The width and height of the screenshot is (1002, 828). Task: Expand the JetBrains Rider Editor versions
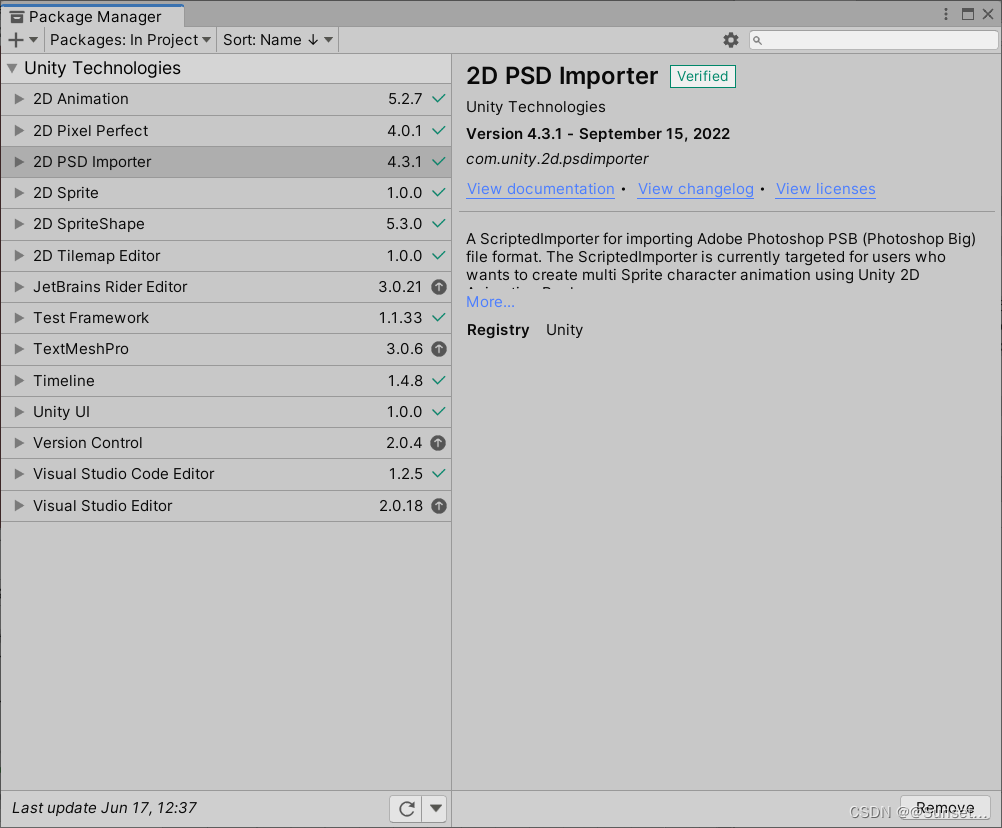pos(19,287)
